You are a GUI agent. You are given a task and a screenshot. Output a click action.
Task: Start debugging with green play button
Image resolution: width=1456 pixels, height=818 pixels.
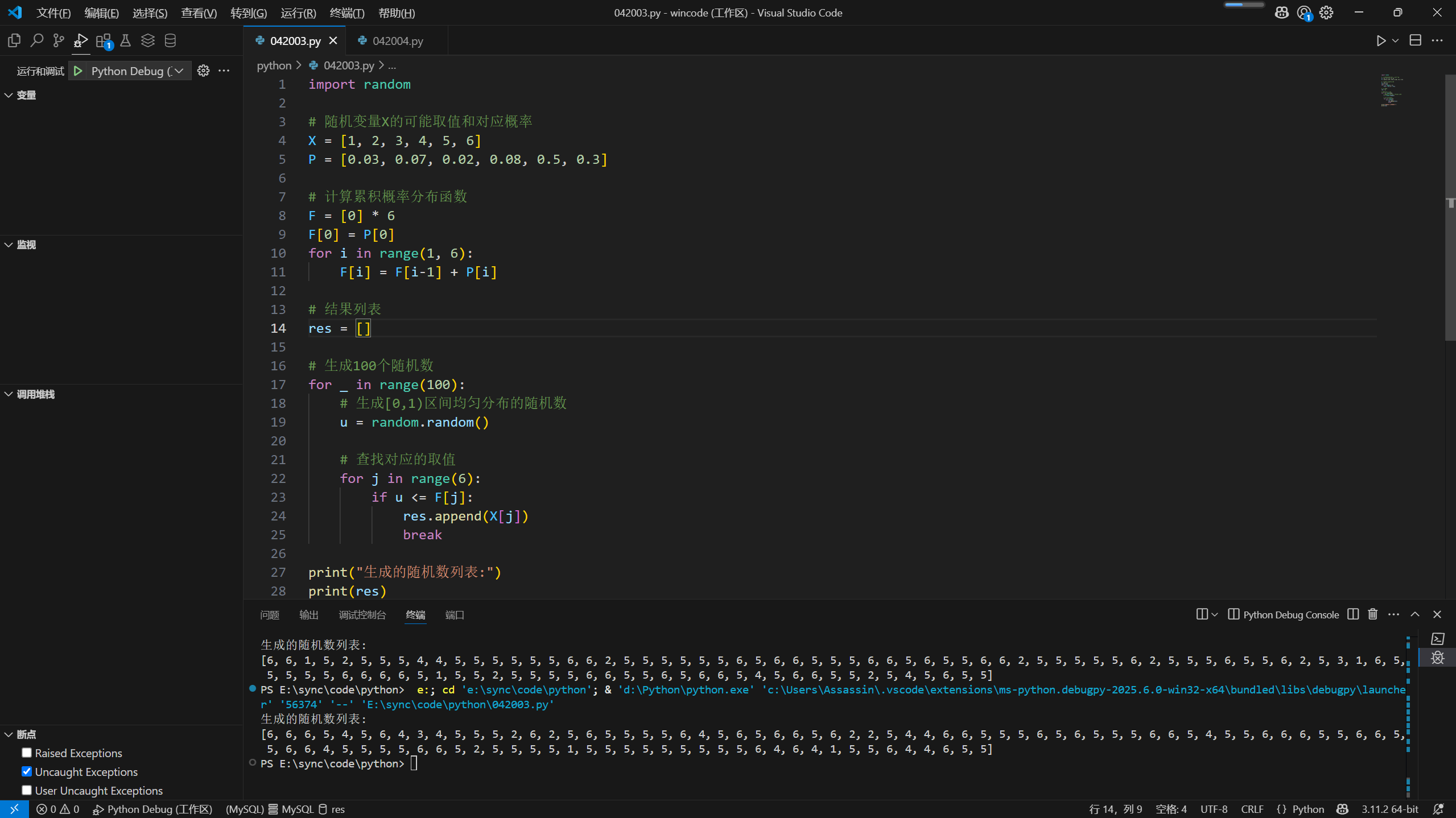click(x=78, y=71)
